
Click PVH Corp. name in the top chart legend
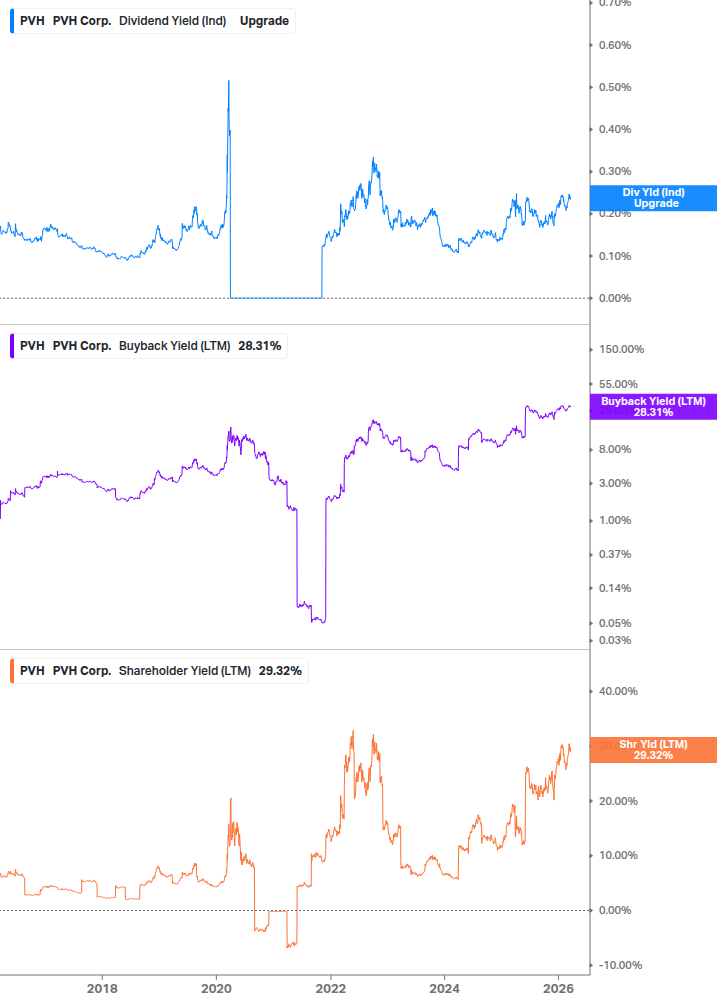tap(82, 20)
